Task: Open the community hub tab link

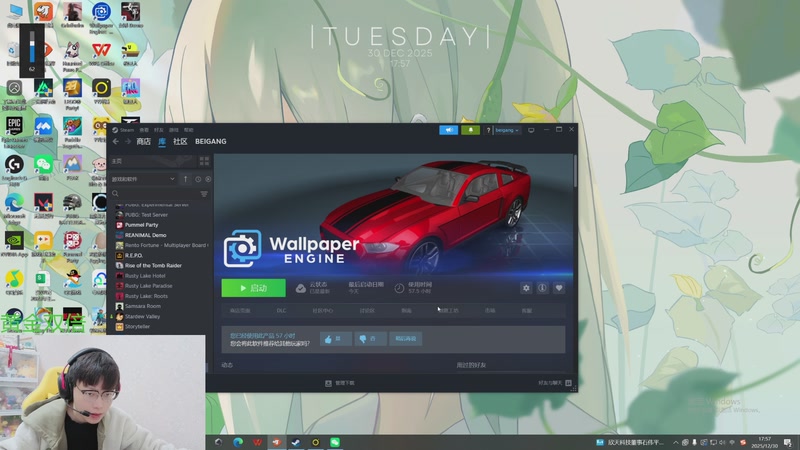Action: tap(322, 311)
